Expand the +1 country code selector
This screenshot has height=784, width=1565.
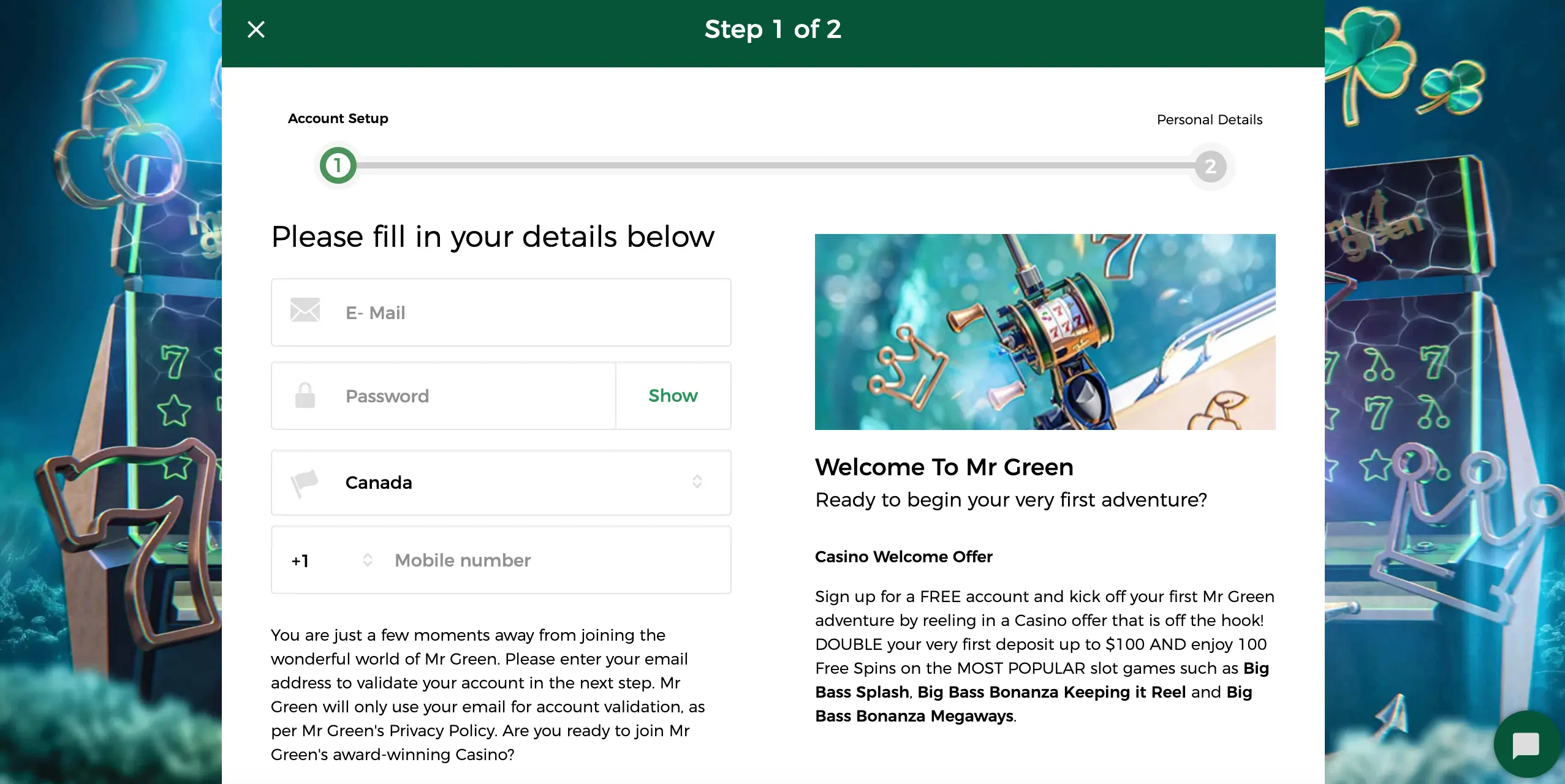tap(332, 560)
